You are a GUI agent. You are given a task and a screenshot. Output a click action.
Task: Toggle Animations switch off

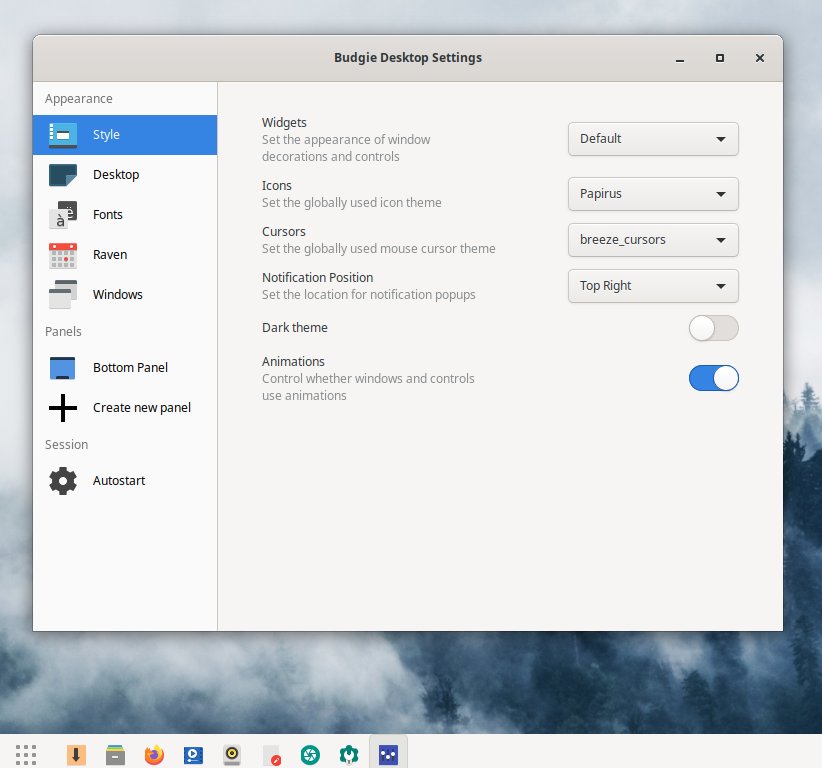point(713,378)
